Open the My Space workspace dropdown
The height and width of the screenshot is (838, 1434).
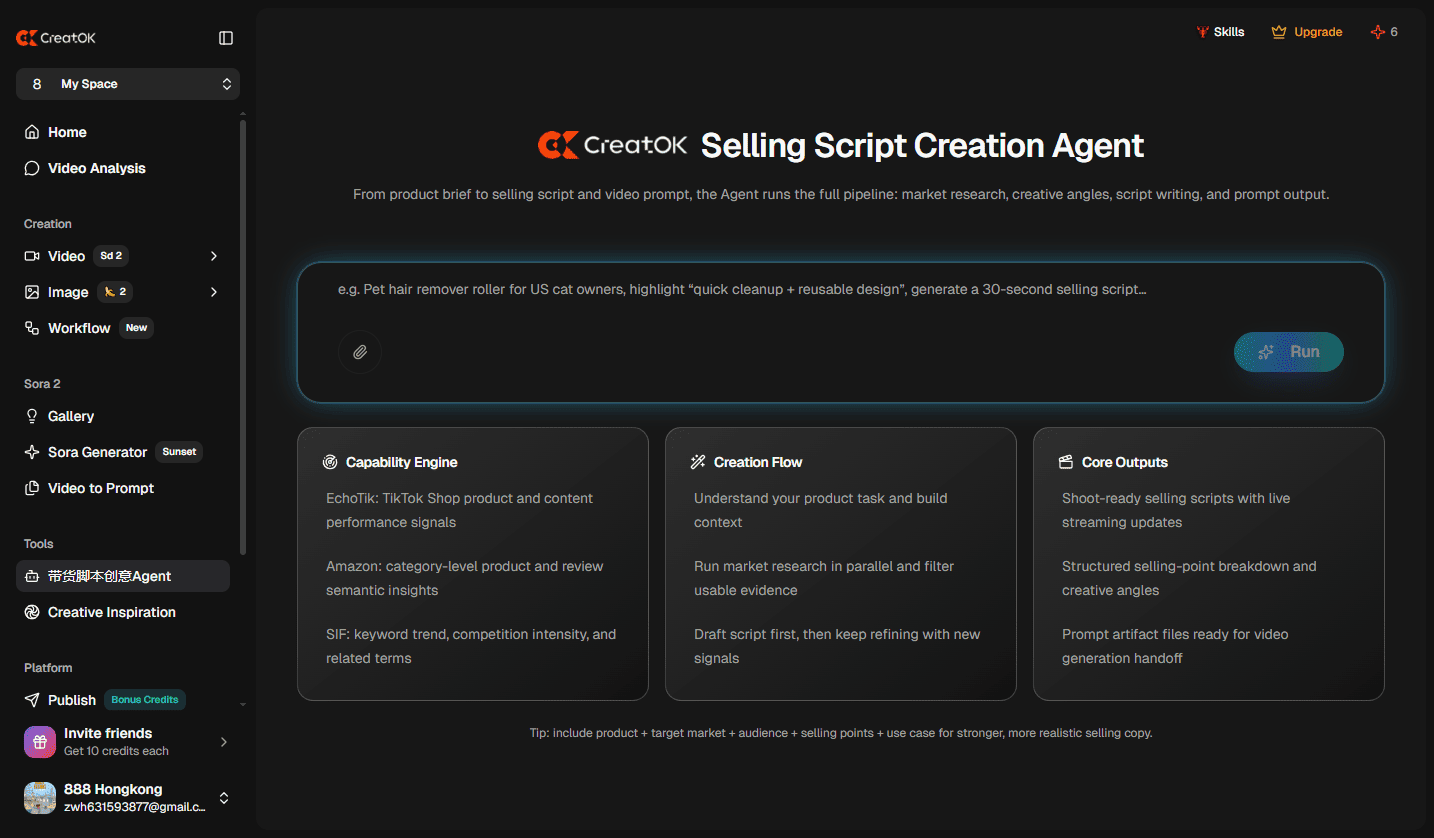coord(128,84)
